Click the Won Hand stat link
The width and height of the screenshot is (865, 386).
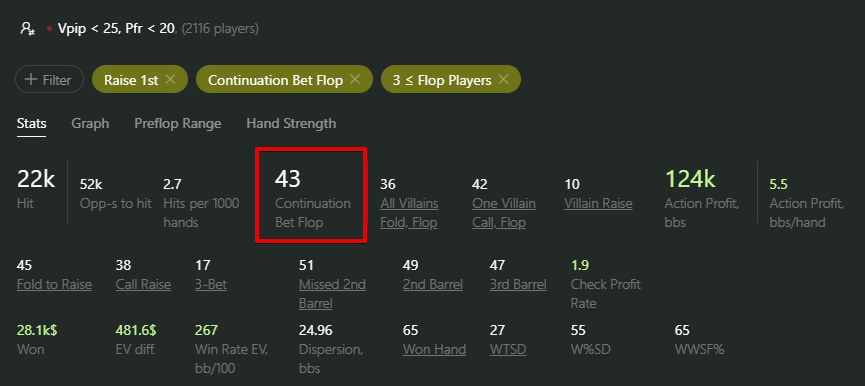[434, 349]
